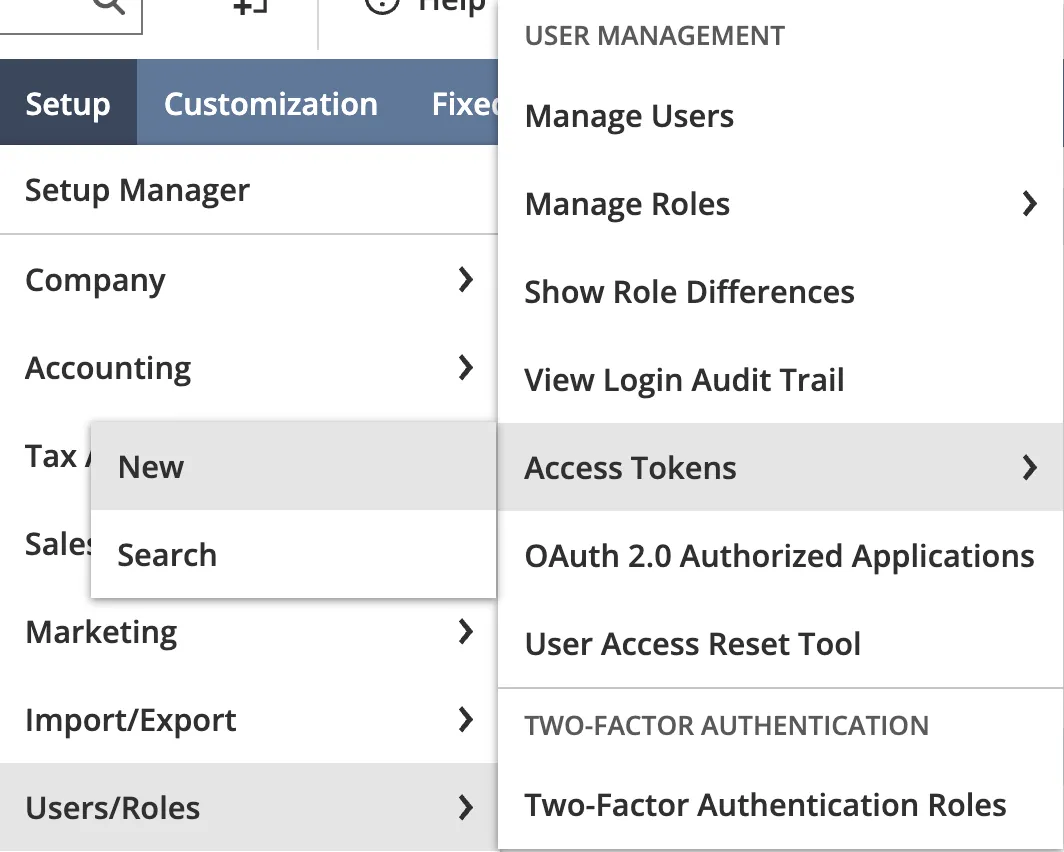
Task: Expand the Accounting chevron arrow
Action: point(466,368)
